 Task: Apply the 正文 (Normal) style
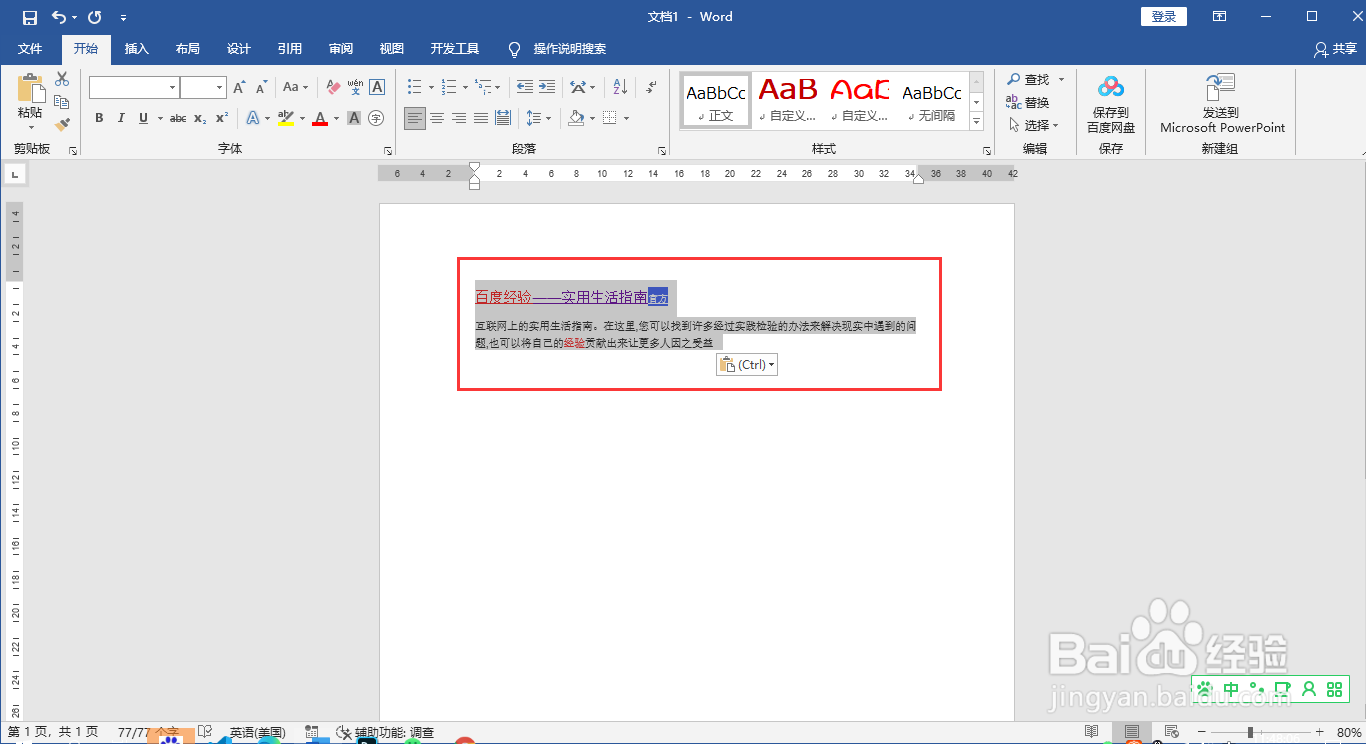point(715,100)
